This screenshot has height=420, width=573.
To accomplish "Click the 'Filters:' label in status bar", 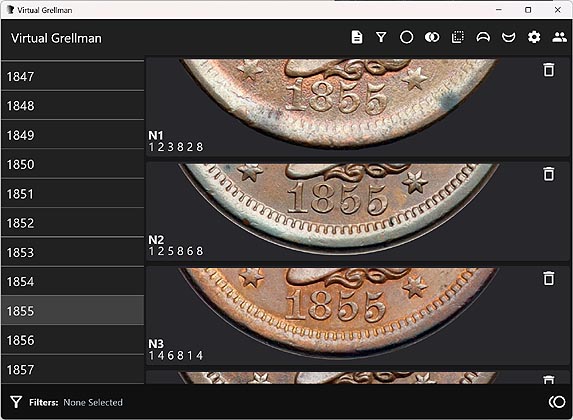I will click(43, 402).
